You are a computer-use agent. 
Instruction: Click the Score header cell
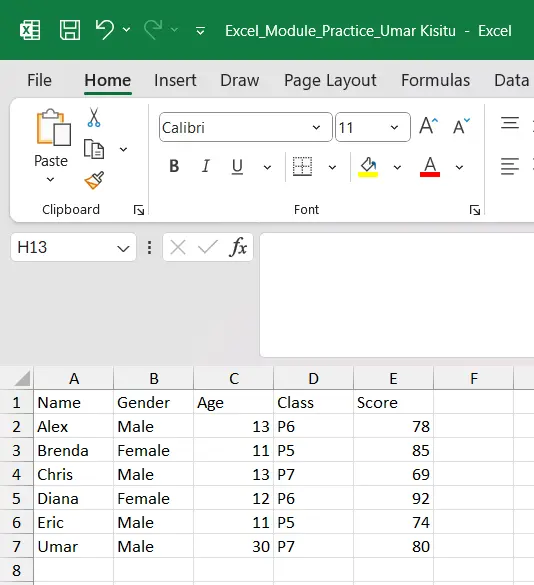[x=393, y=402]
